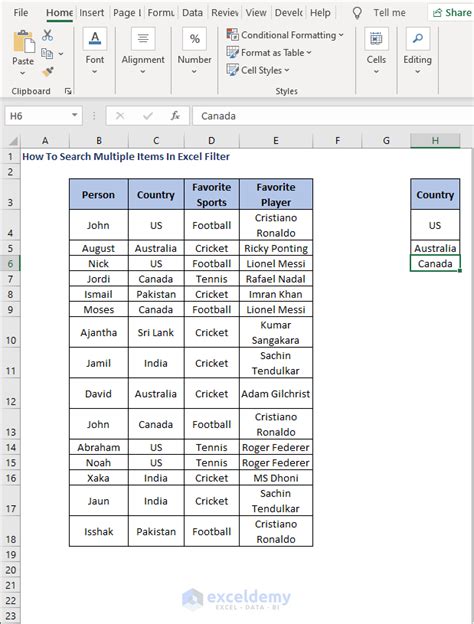Screen dimensions: 474x624
Task: Select the Format Painter brush icon
Action: [48, 72]
